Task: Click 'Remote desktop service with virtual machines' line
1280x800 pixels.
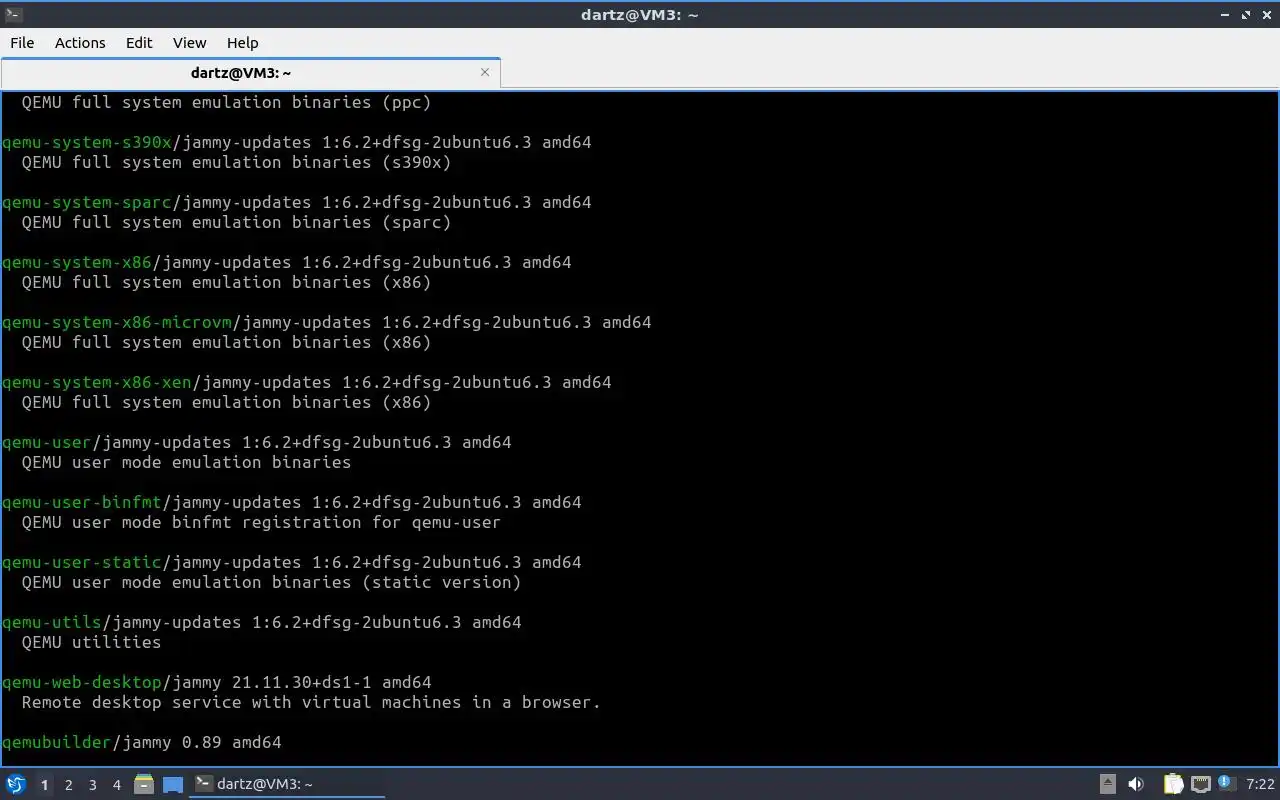Action: tap(311, 702)
